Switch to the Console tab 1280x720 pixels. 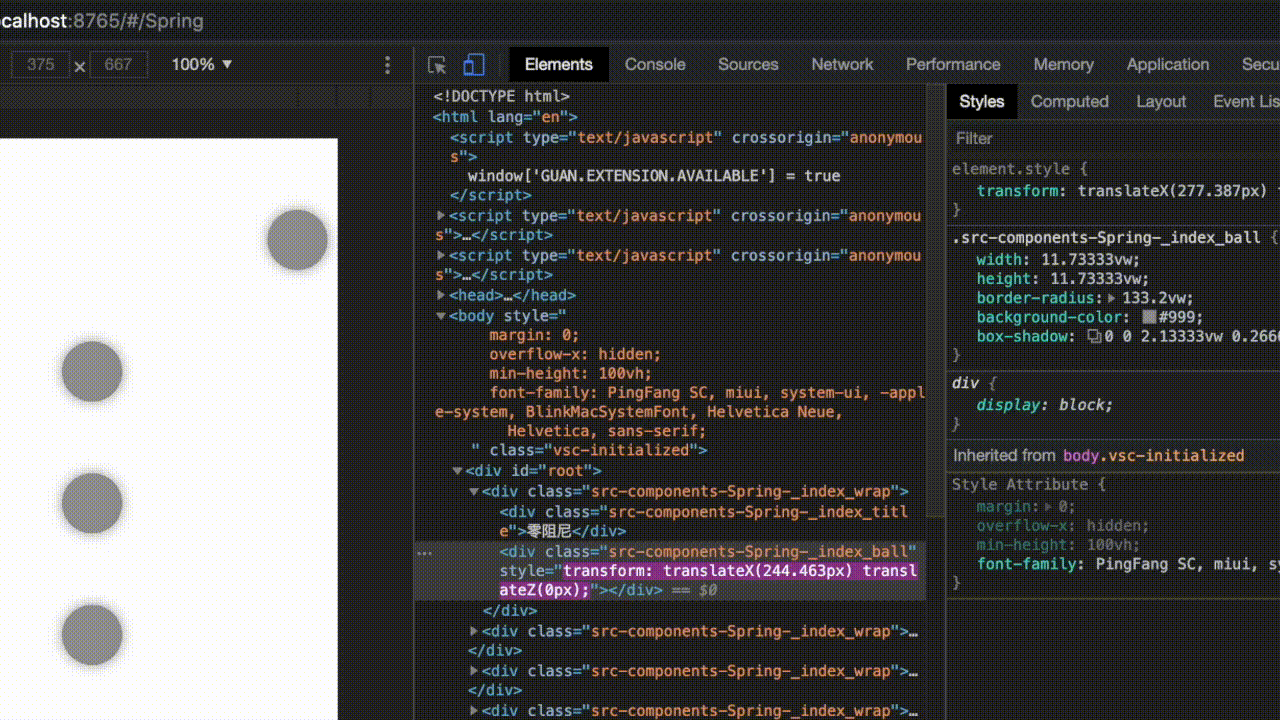tap(655, 65)
